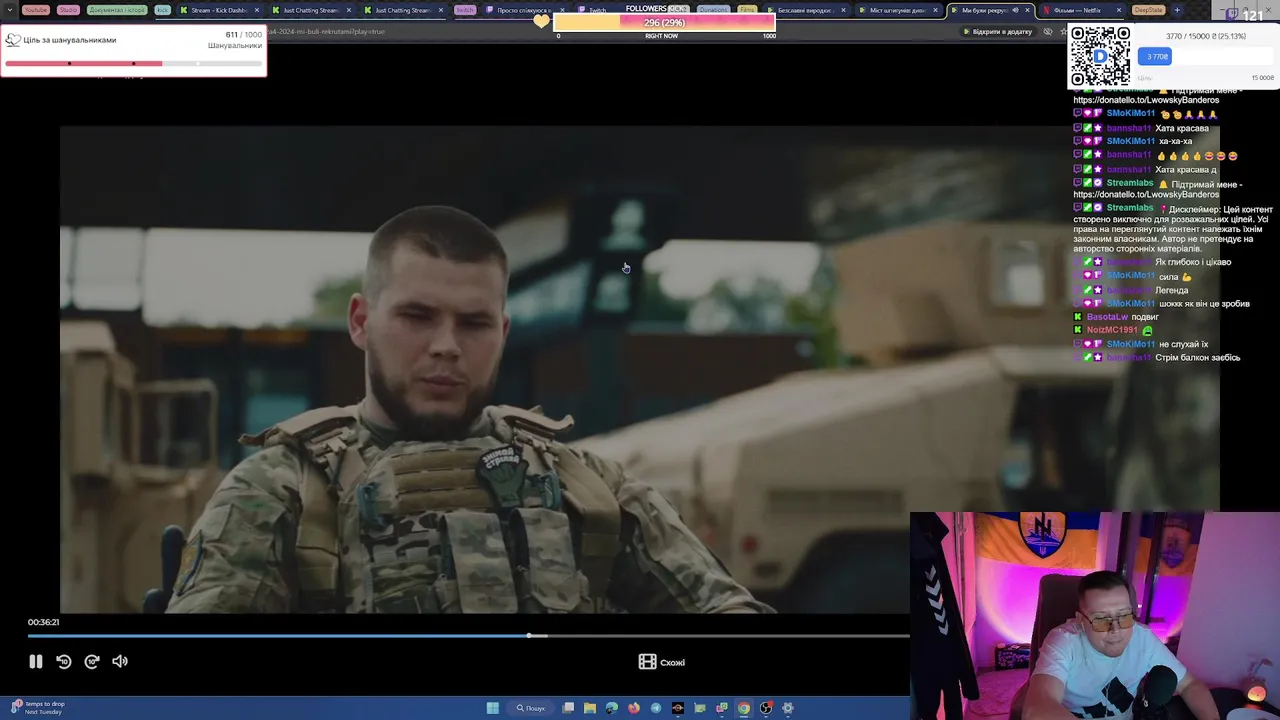
Task: Click chat username BasotaLw
Action: pos(1107,317)
